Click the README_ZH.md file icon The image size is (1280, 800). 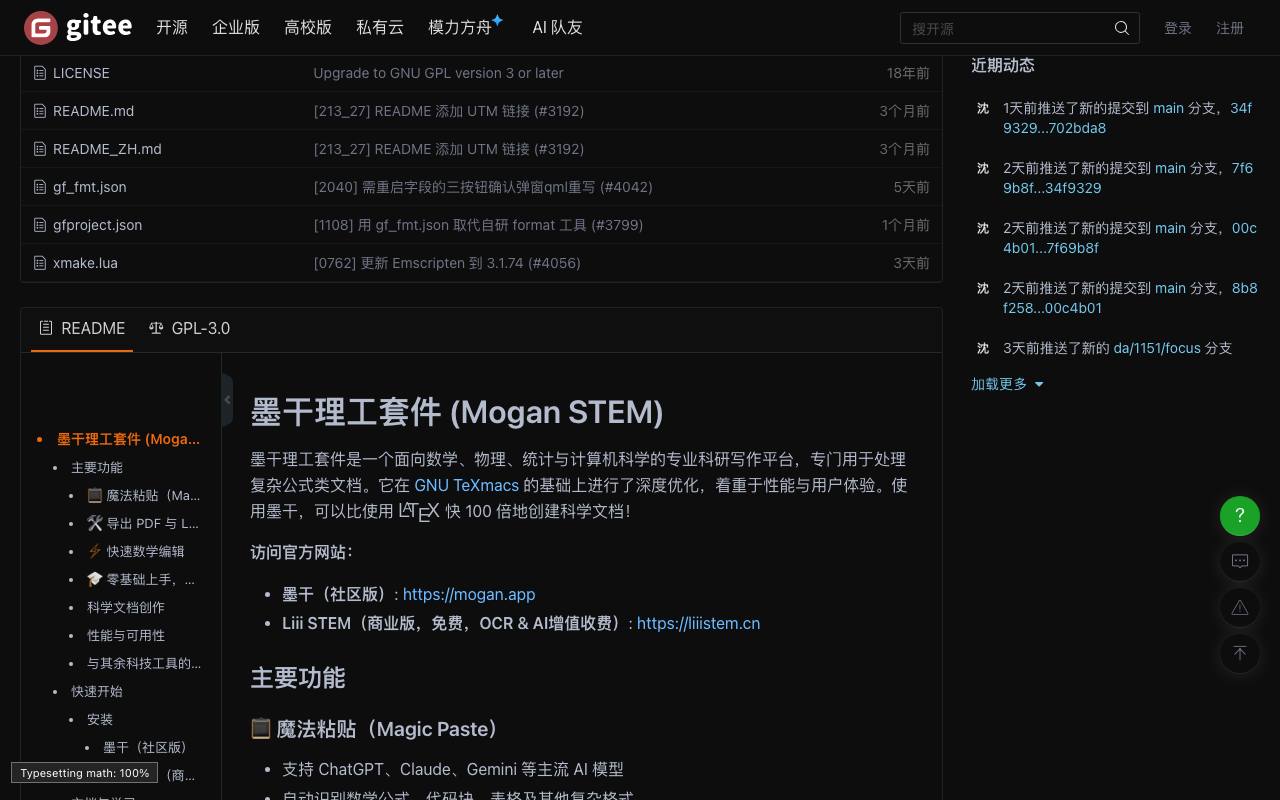40,149
